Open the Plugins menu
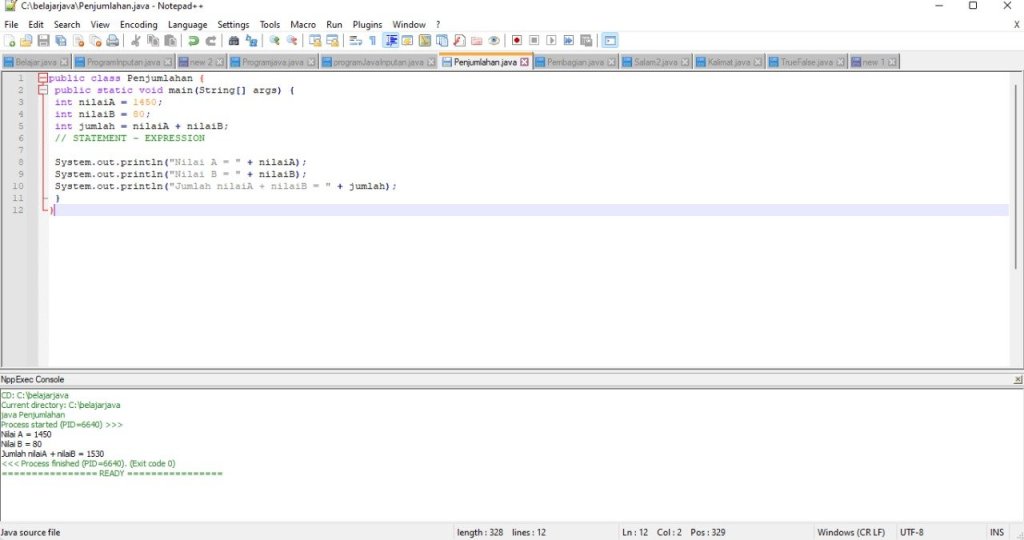 point(367,24)
